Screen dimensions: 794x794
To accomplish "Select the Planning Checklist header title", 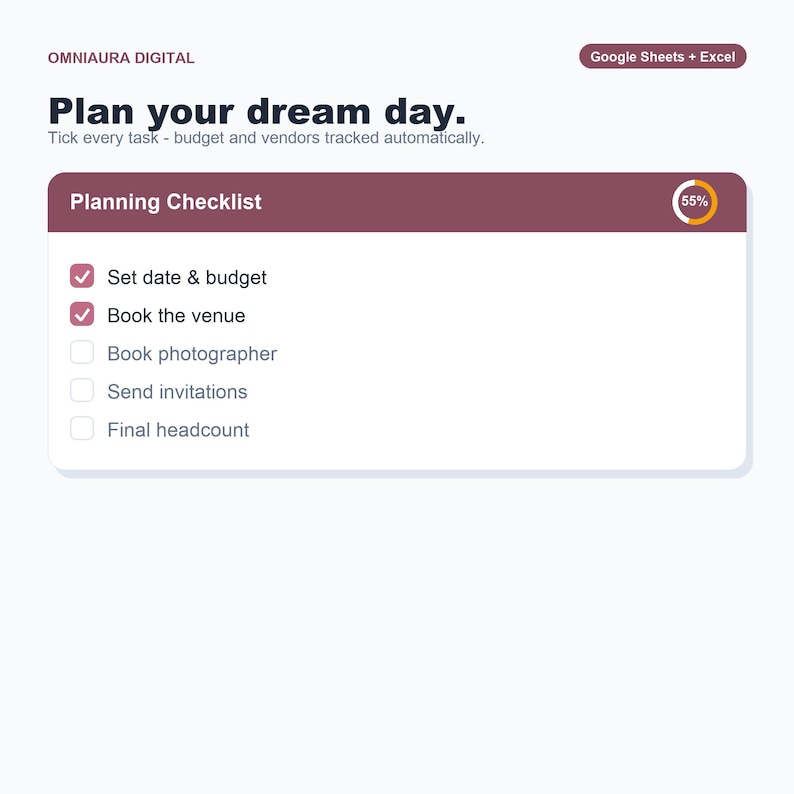I will (x=166, y=202).
